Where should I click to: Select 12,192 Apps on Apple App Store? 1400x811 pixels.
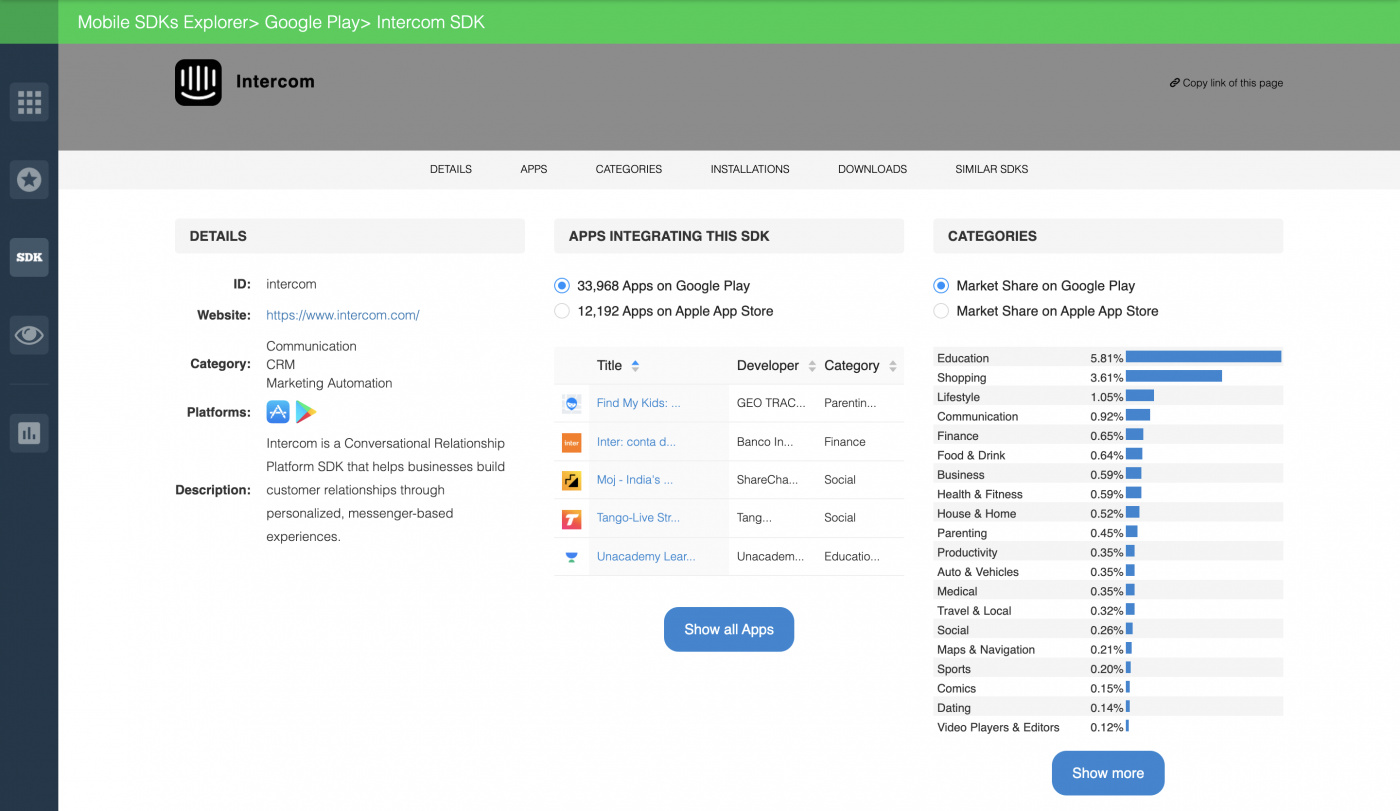[562, 310]
